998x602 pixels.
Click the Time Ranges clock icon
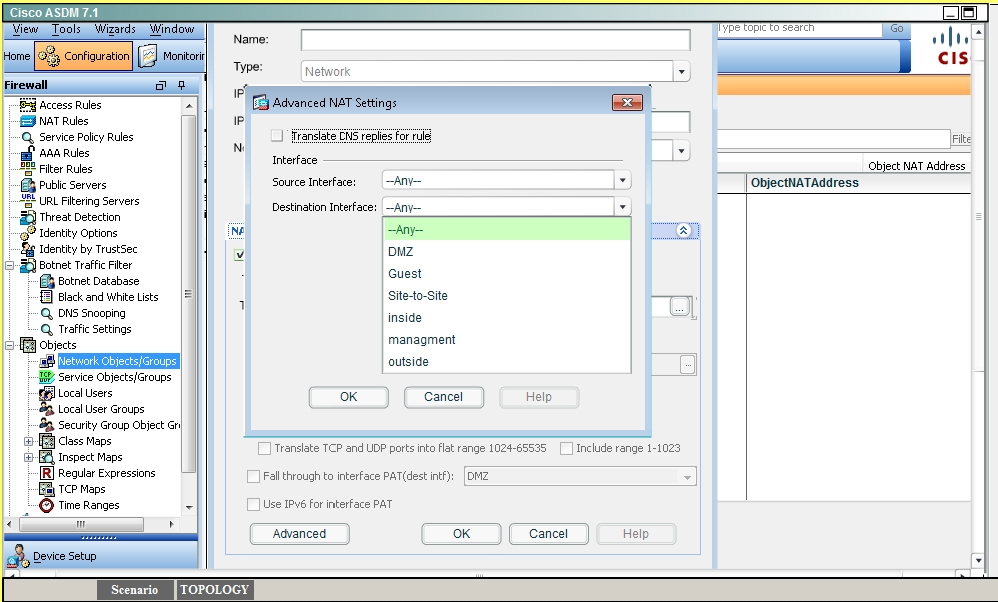[x=46, y=505]
